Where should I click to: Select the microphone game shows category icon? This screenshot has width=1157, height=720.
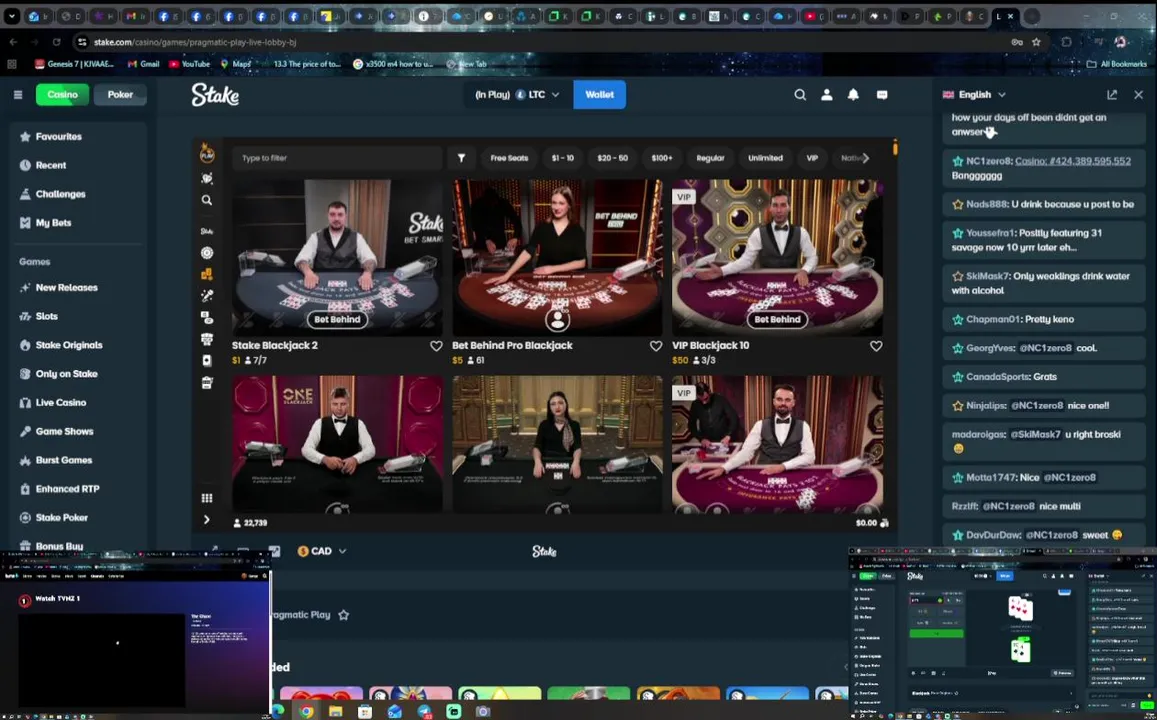tap(207, 295)
